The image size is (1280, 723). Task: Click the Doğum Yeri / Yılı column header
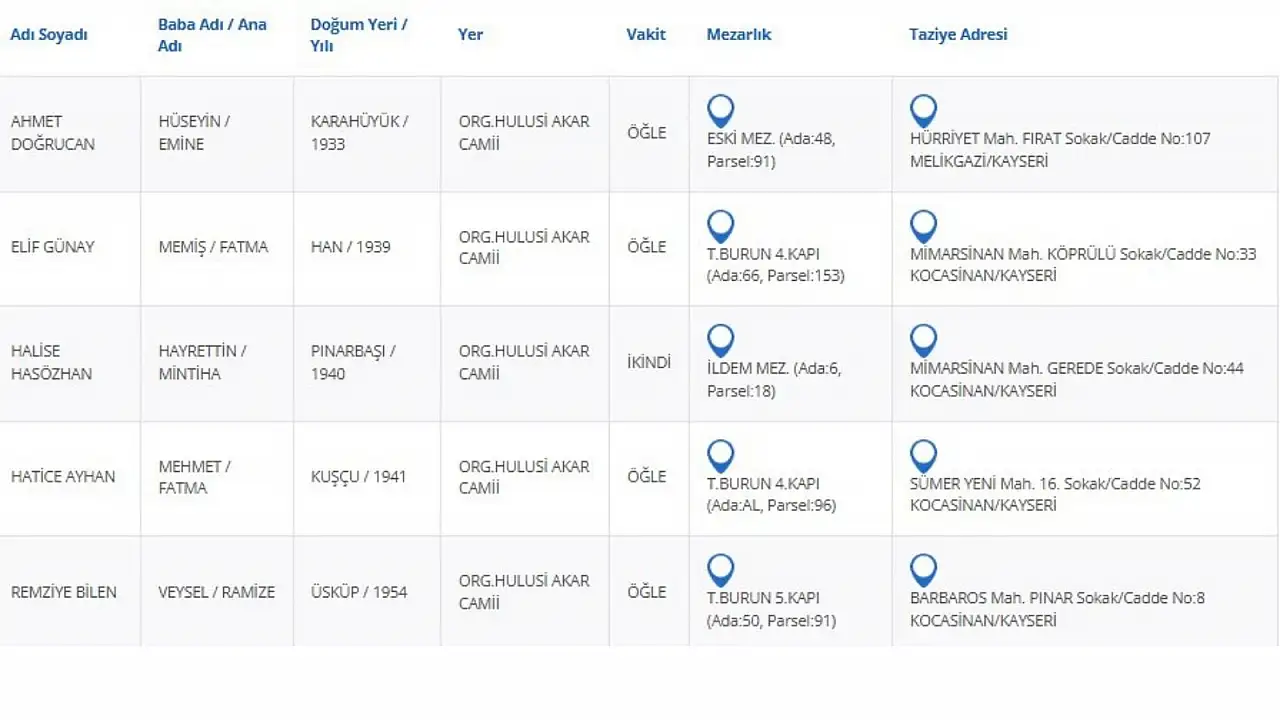(x=359, y=34)
